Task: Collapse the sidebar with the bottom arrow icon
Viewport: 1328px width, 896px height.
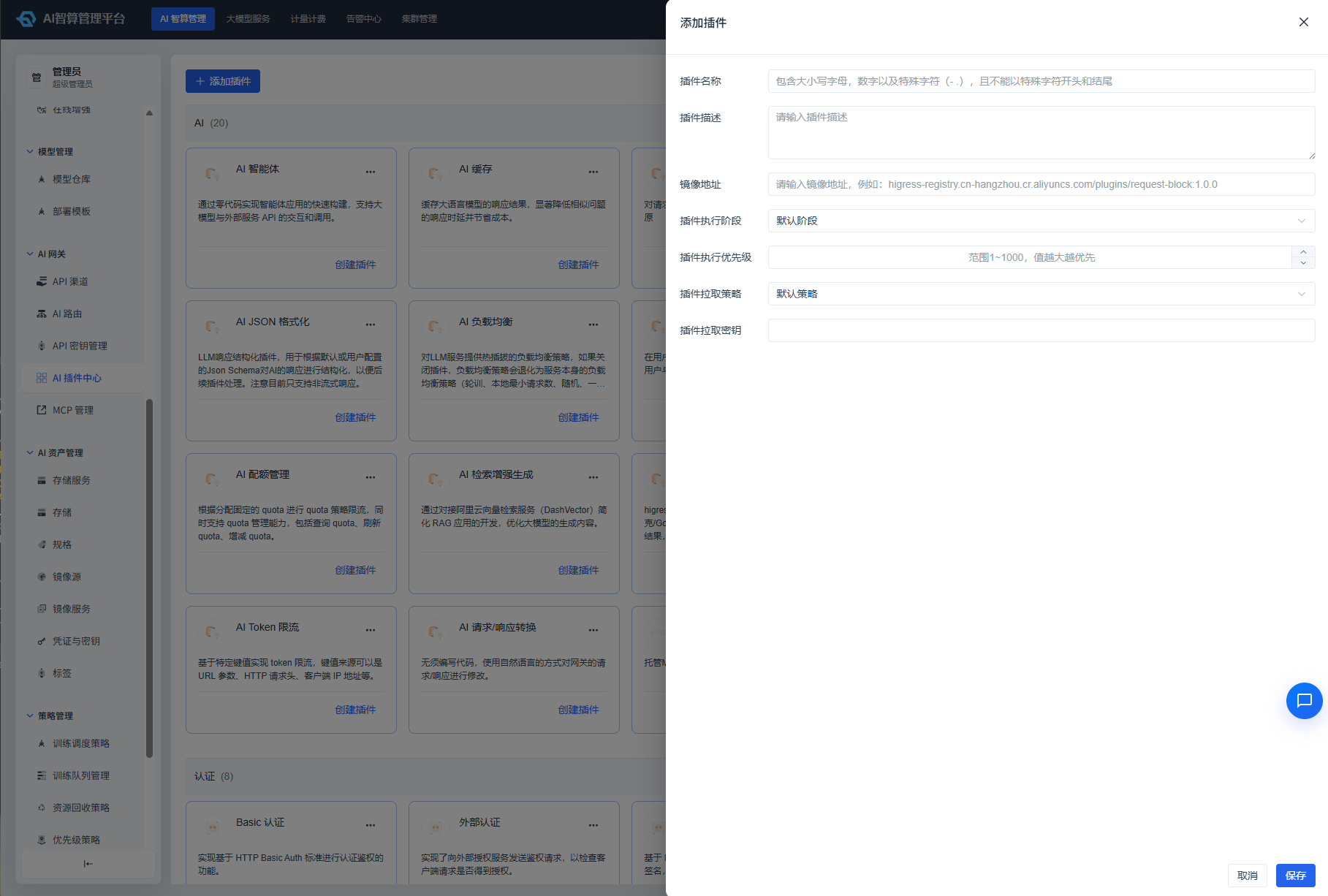Action: pyautogui.click(x=88, y=864)
